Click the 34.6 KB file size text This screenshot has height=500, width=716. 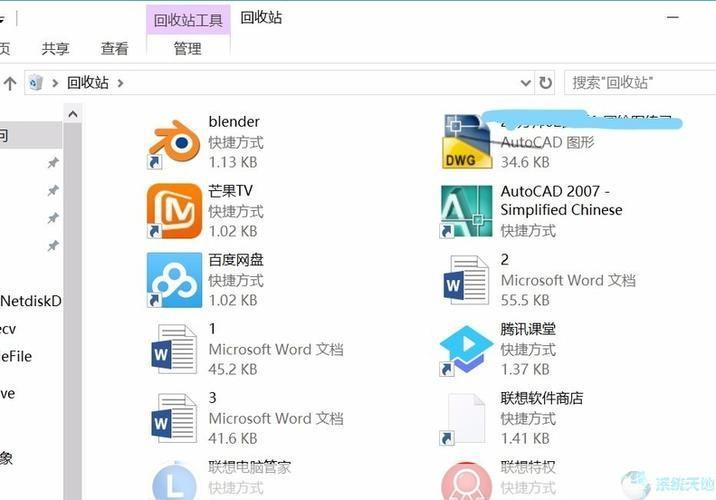(525, 162)
